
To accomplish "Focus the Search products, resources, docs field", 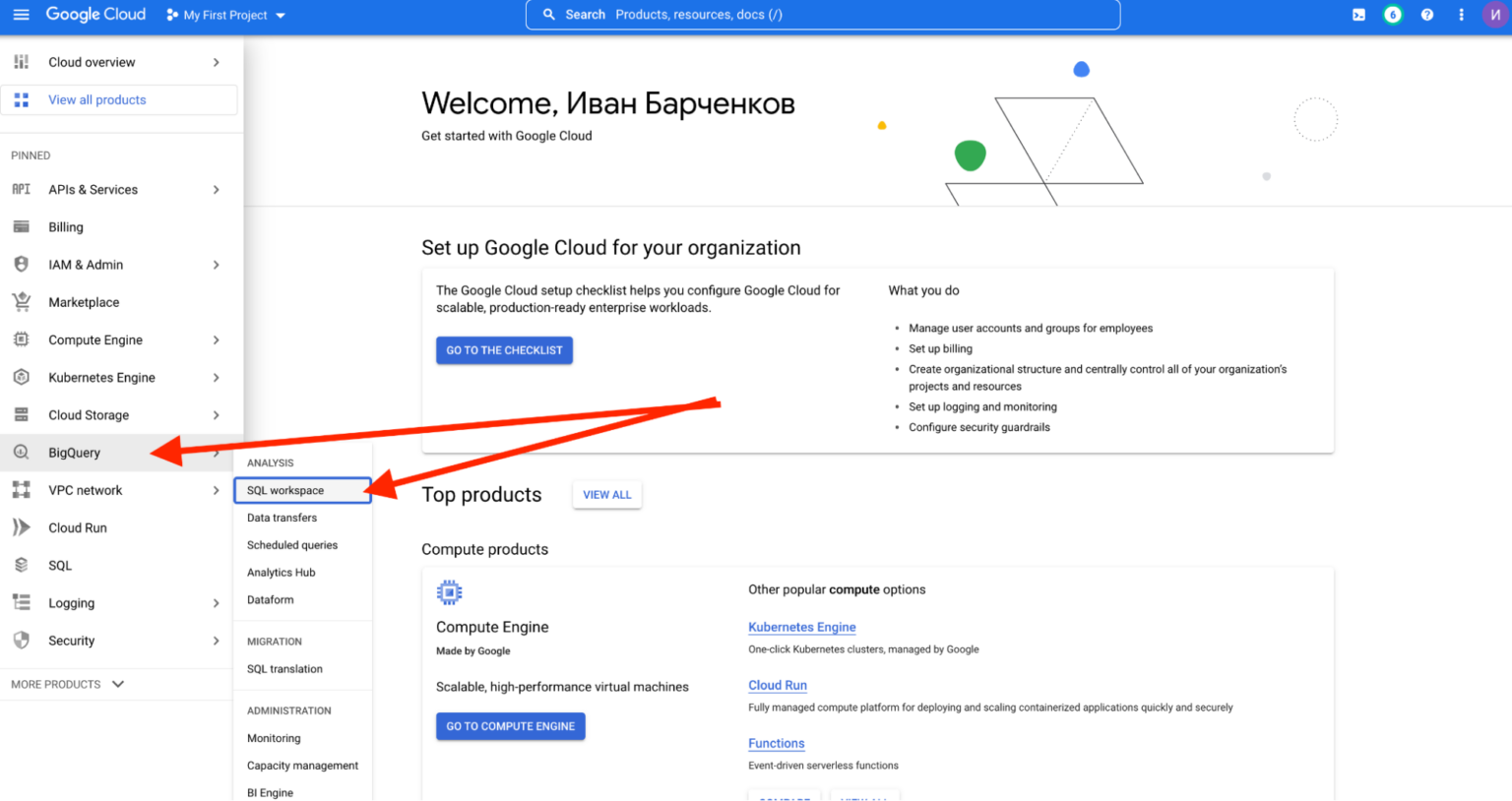I will [x=823, y=15].
